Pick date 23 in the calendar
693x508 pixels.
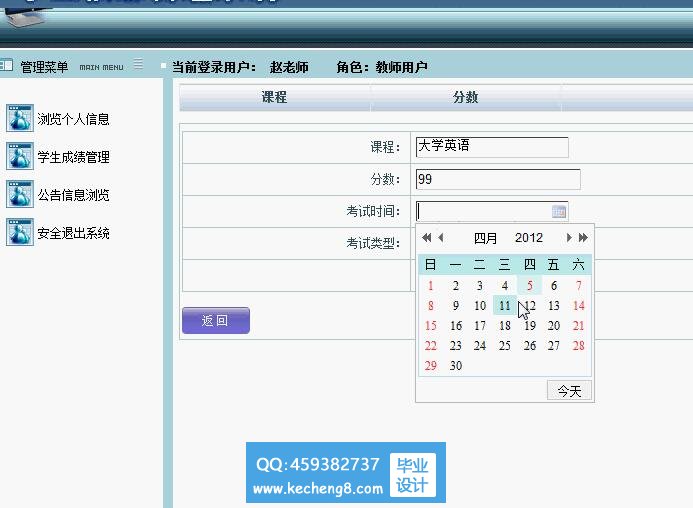[x=456, y=346]
